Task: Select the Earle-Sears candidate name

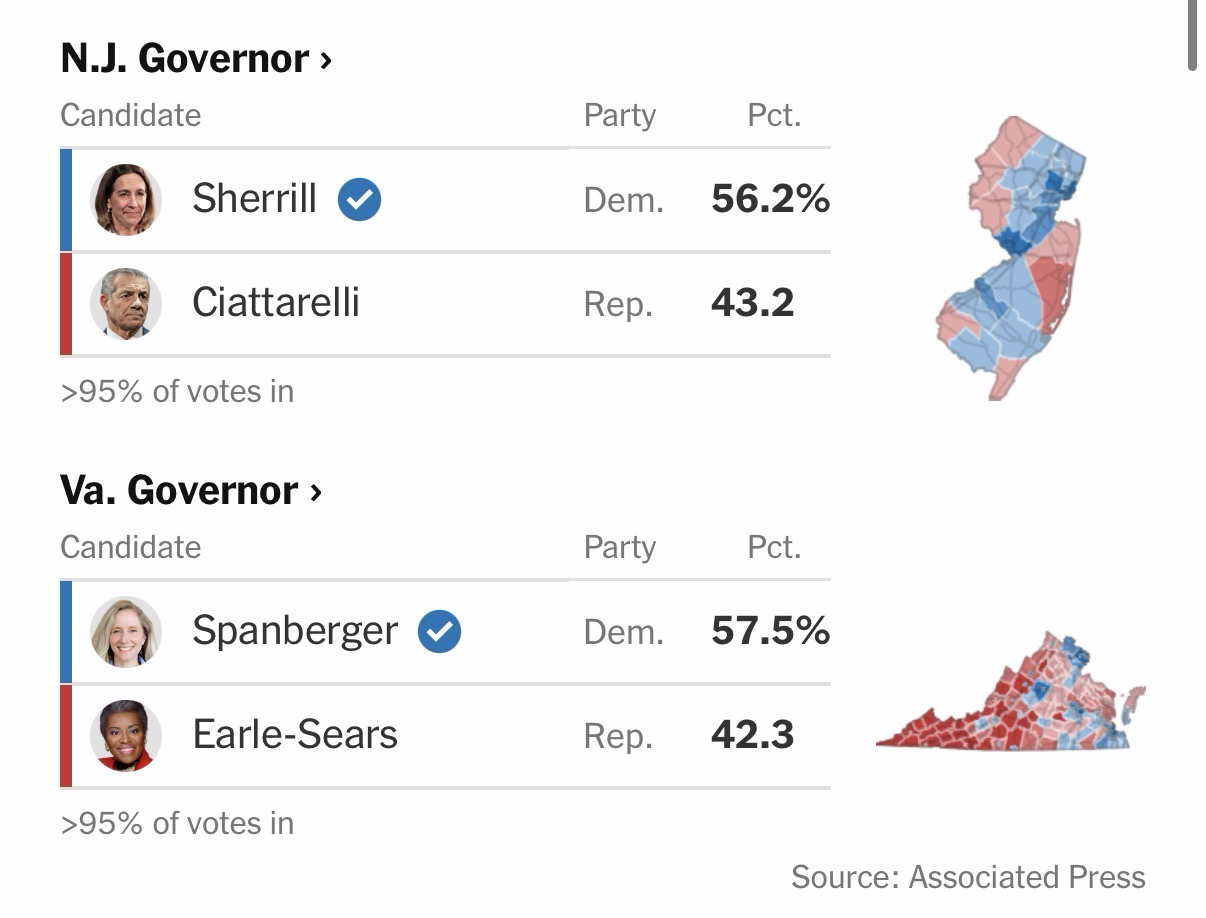Action: coord(295,735)
